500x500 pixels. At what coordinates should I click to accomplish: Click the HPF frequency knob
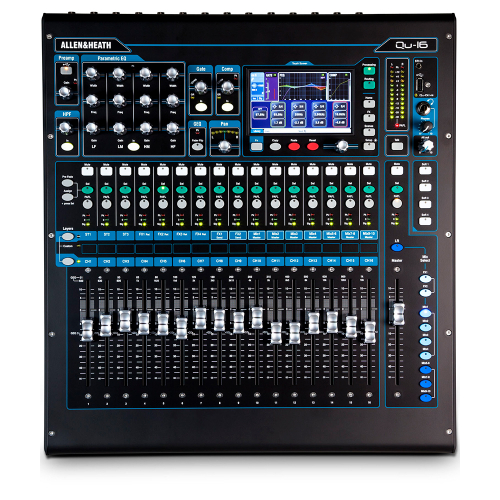tap(65, 127)
